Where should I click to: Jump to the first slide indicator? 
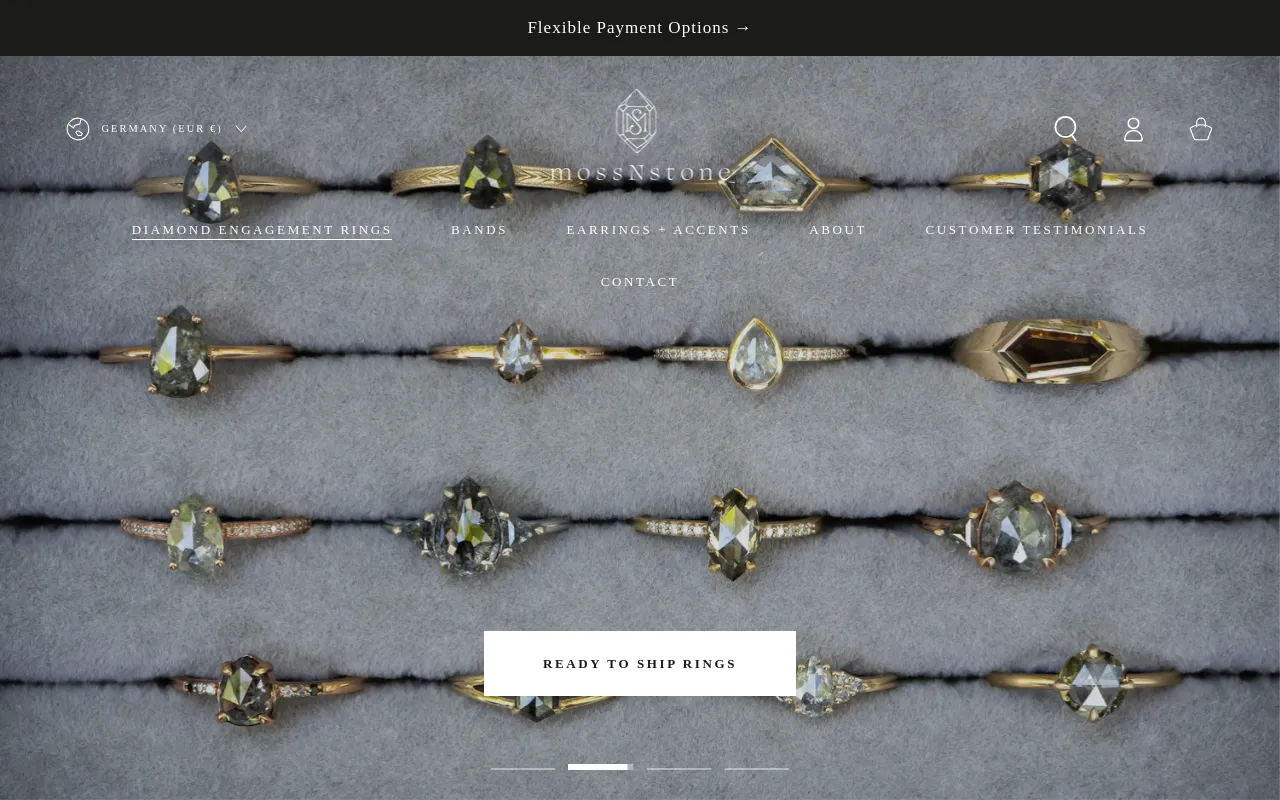pos(523,768)
